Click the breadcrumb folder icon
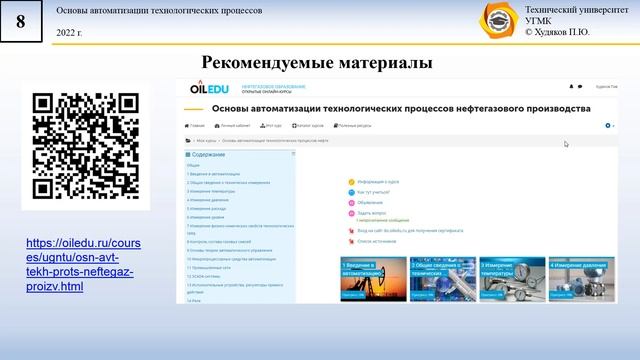This screenshot has width=640, height=360. tap(188, 140)
